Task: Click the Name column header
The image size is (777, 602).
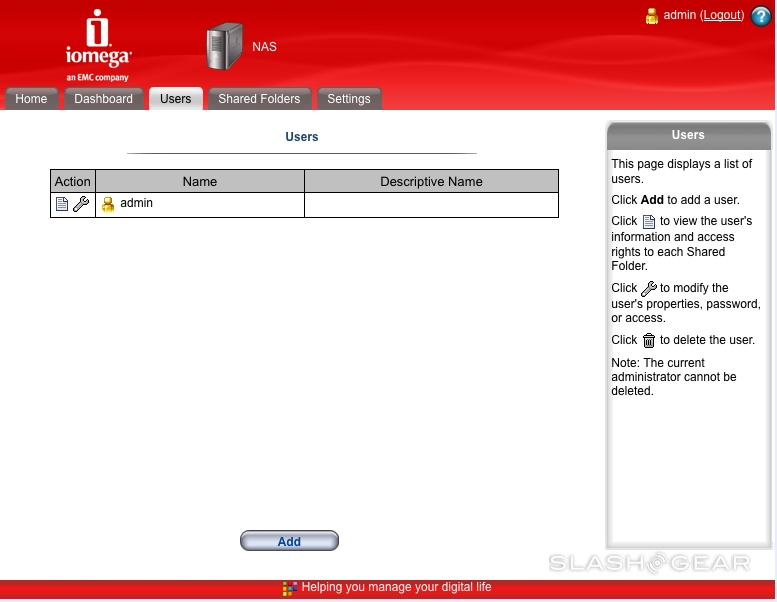Action: 199,181
